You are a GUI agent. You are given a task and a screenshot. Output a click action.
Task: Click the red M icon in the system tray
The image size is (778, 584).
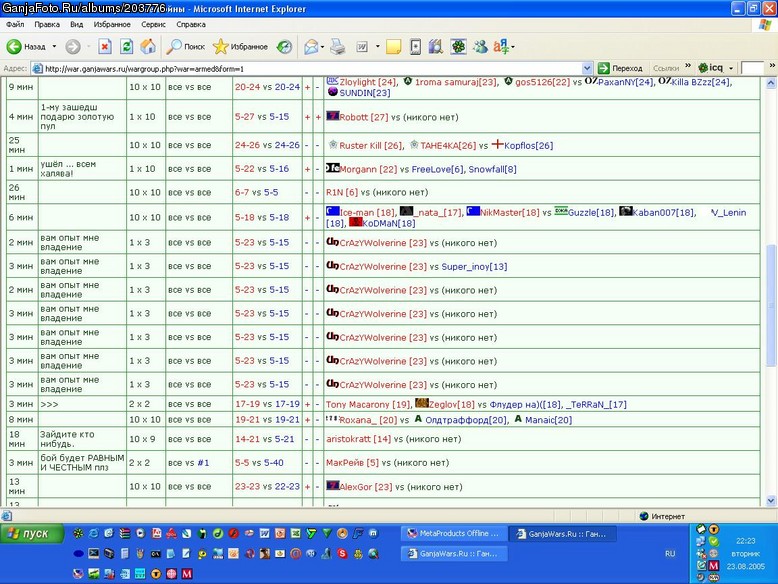pos(713,566)
